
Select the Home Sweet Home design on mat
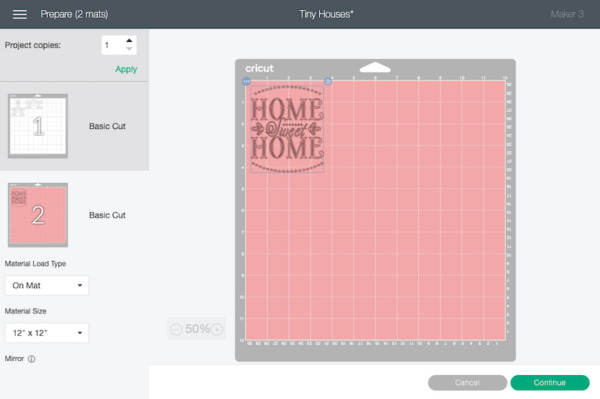pyautogui.click(x=287, y=129)
